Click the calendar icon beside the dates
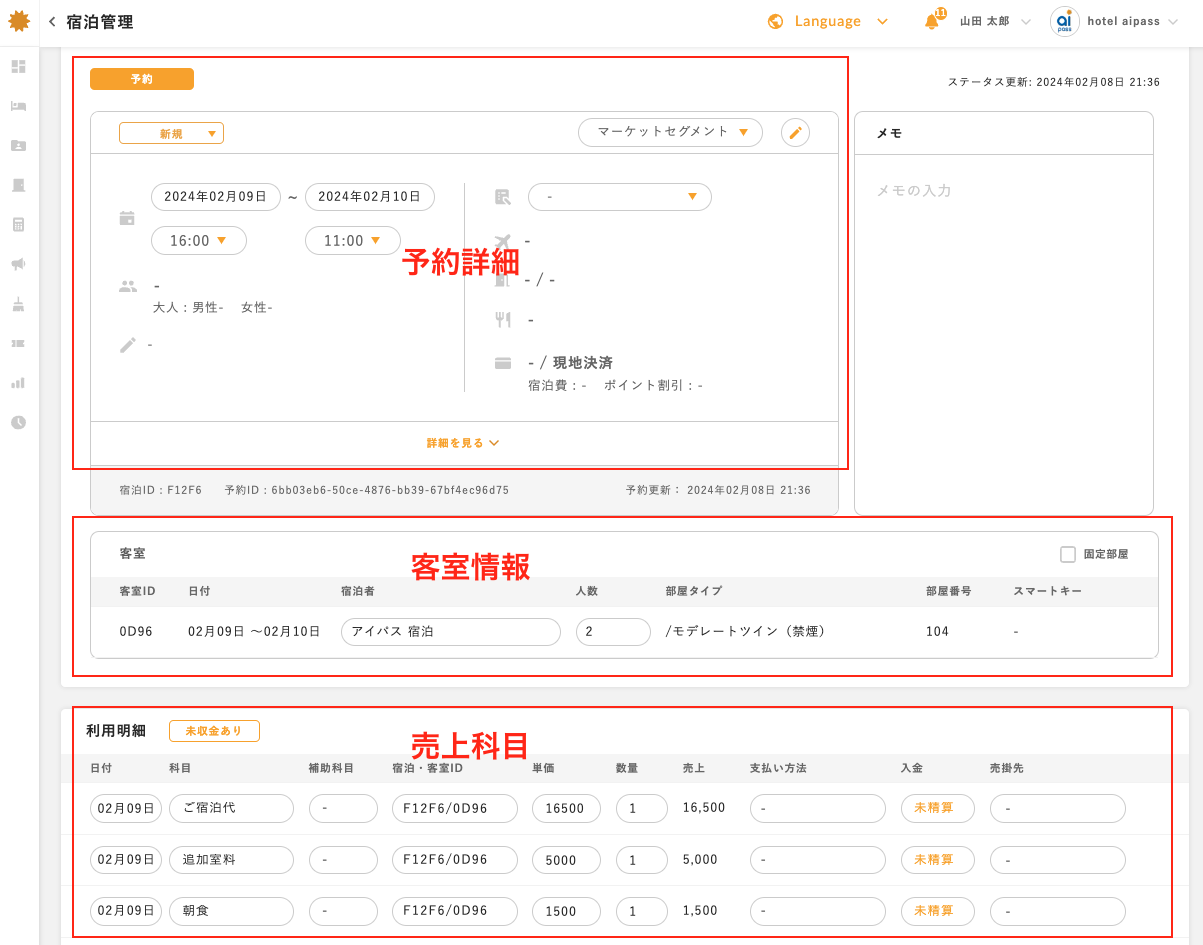 127,218
